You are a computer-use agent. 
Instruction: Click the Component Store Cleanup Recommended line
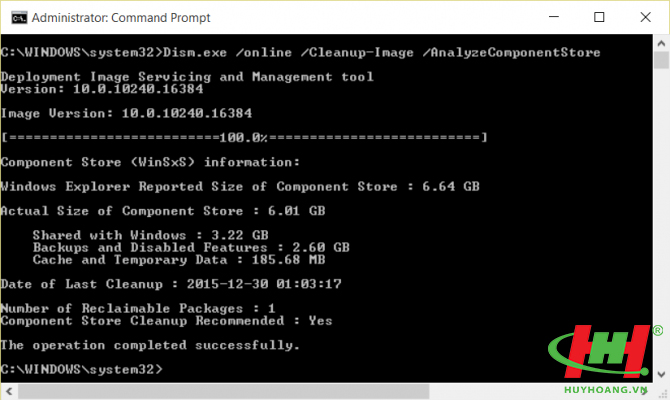pyautogui.click(x=167, y=321)
